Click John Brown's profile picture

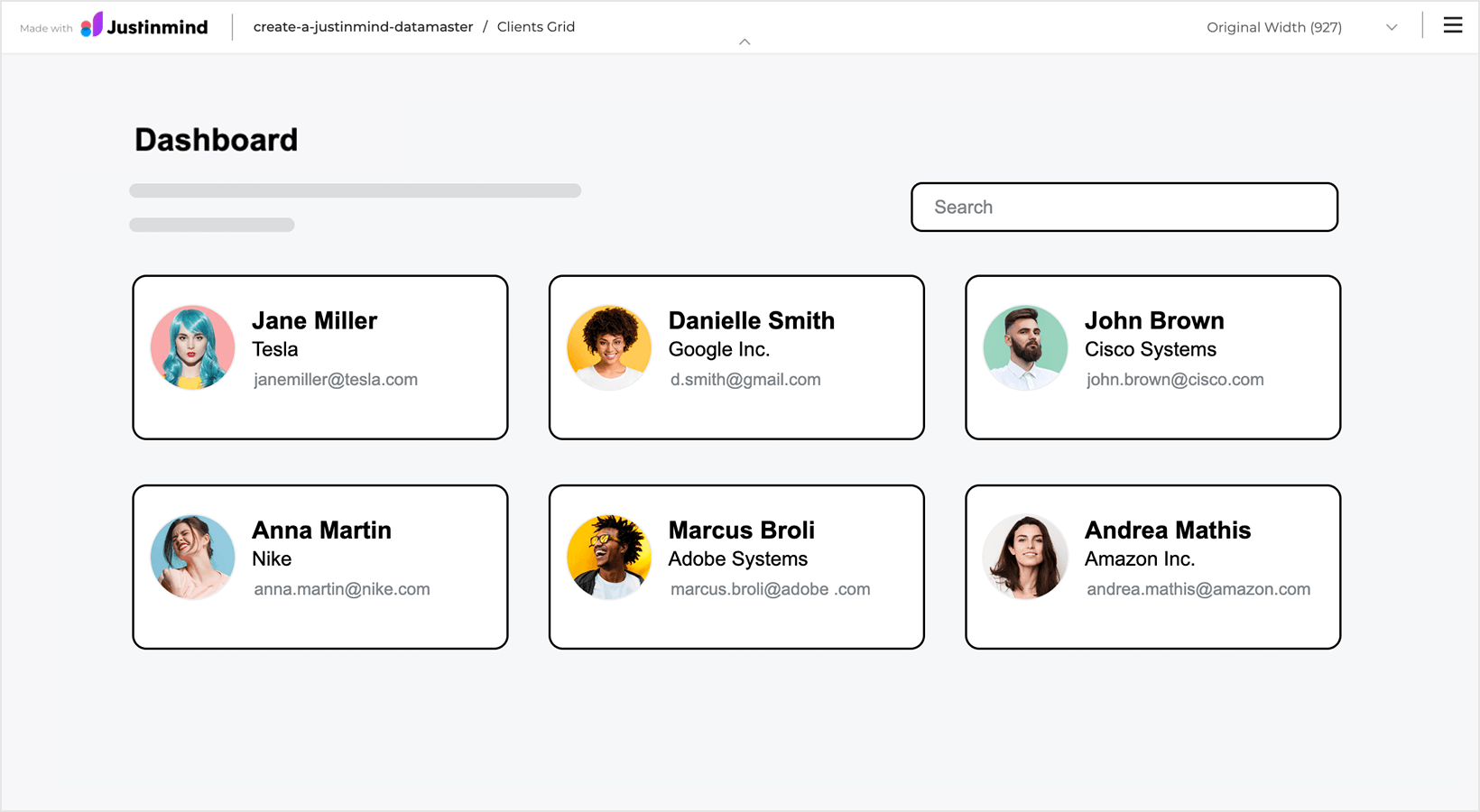(x=1025, y=347)
